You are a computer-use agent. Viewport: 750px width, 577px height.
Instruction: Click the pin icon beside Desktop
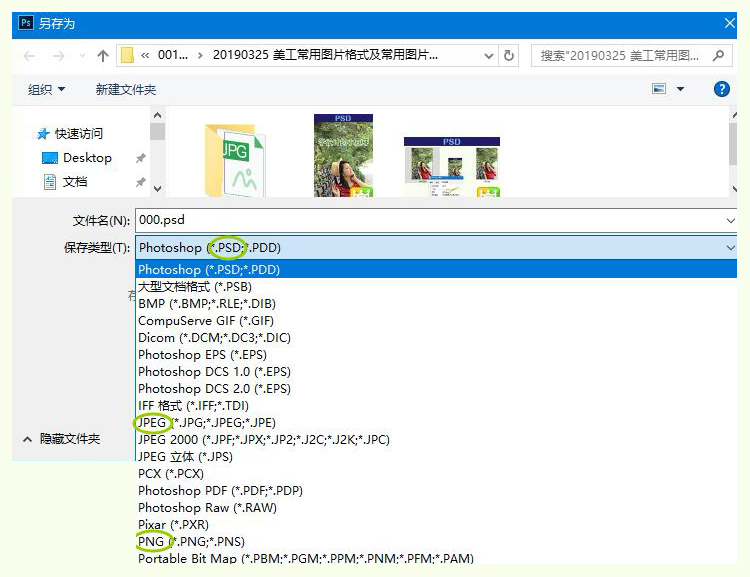tap(141, 158)
